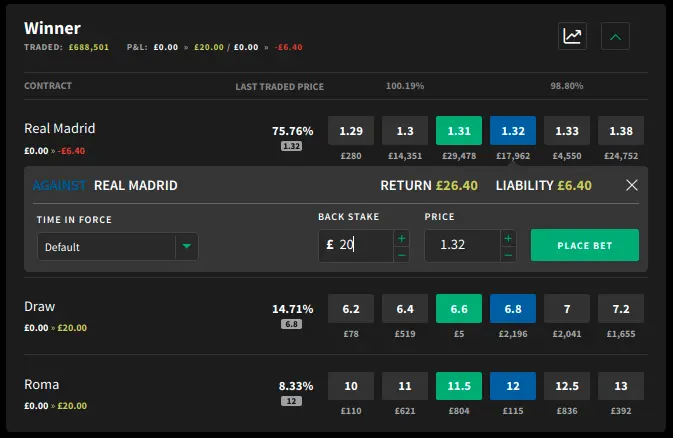673x438 pixels.
Task: Select Draw 6.2 price
Action: coord(351,309)
